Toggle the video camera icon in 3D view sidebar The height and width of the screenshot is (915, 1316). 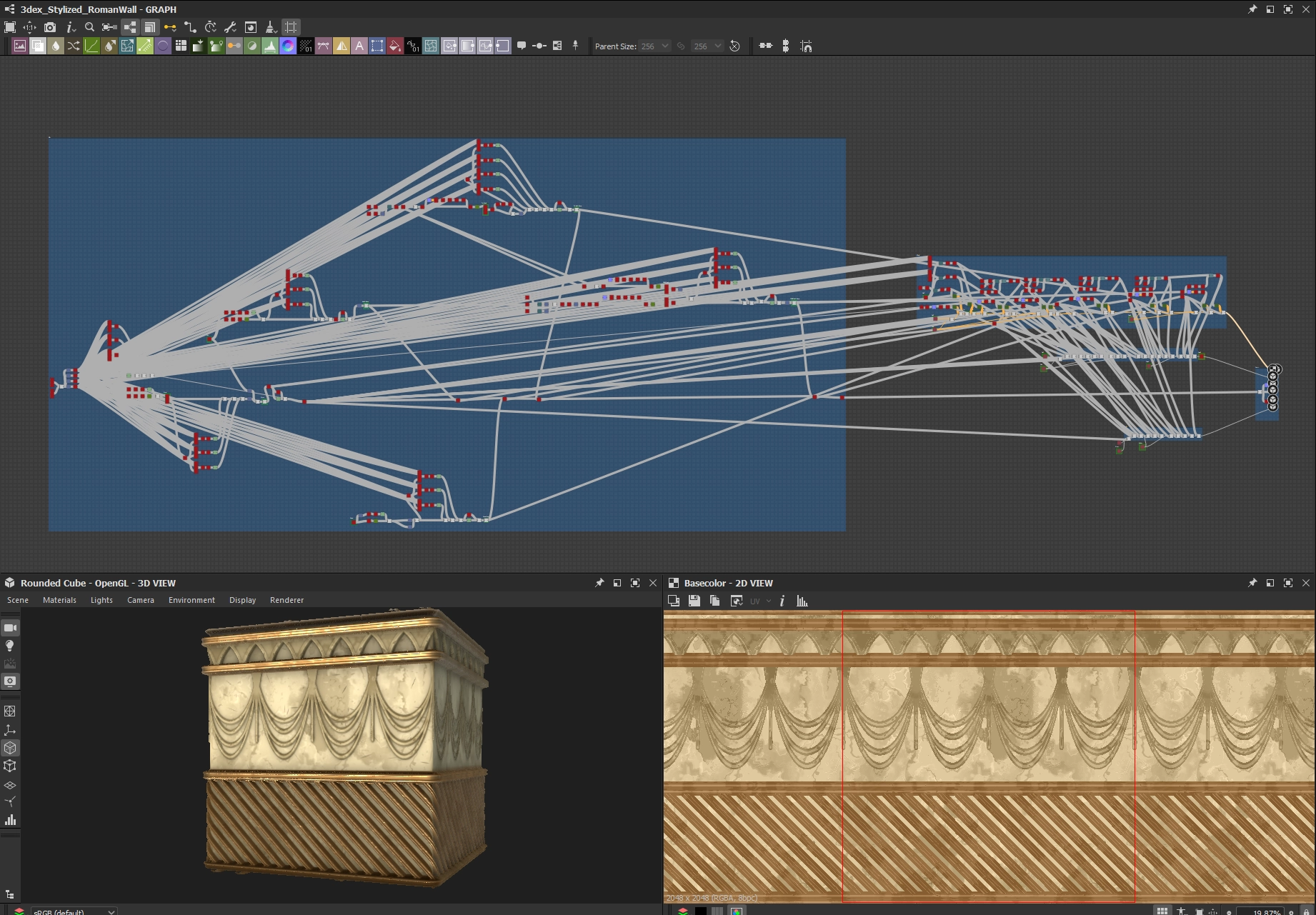click(x=10, y=628)
